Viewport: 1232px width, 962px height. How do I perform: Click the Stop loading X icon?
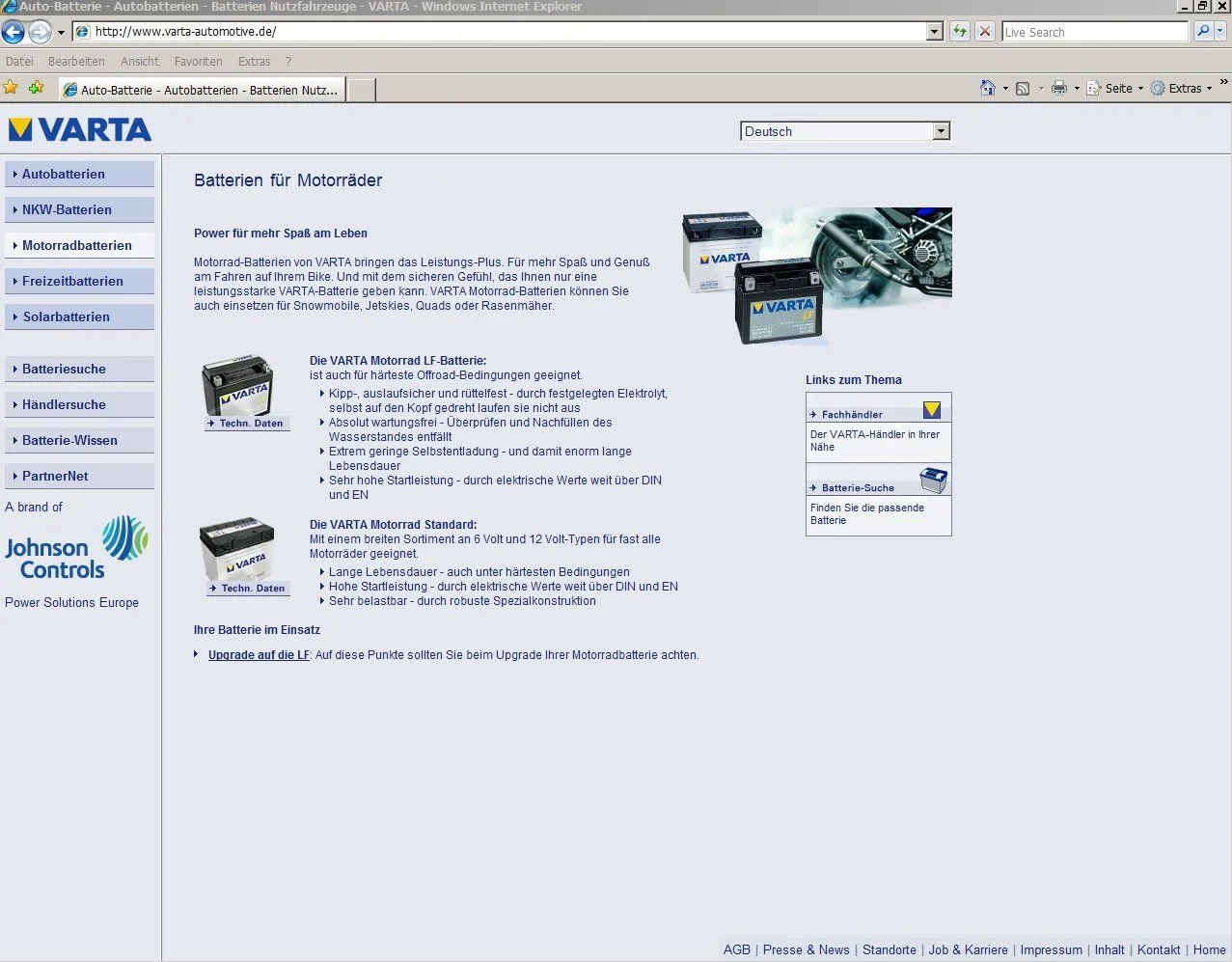(985, 32)
